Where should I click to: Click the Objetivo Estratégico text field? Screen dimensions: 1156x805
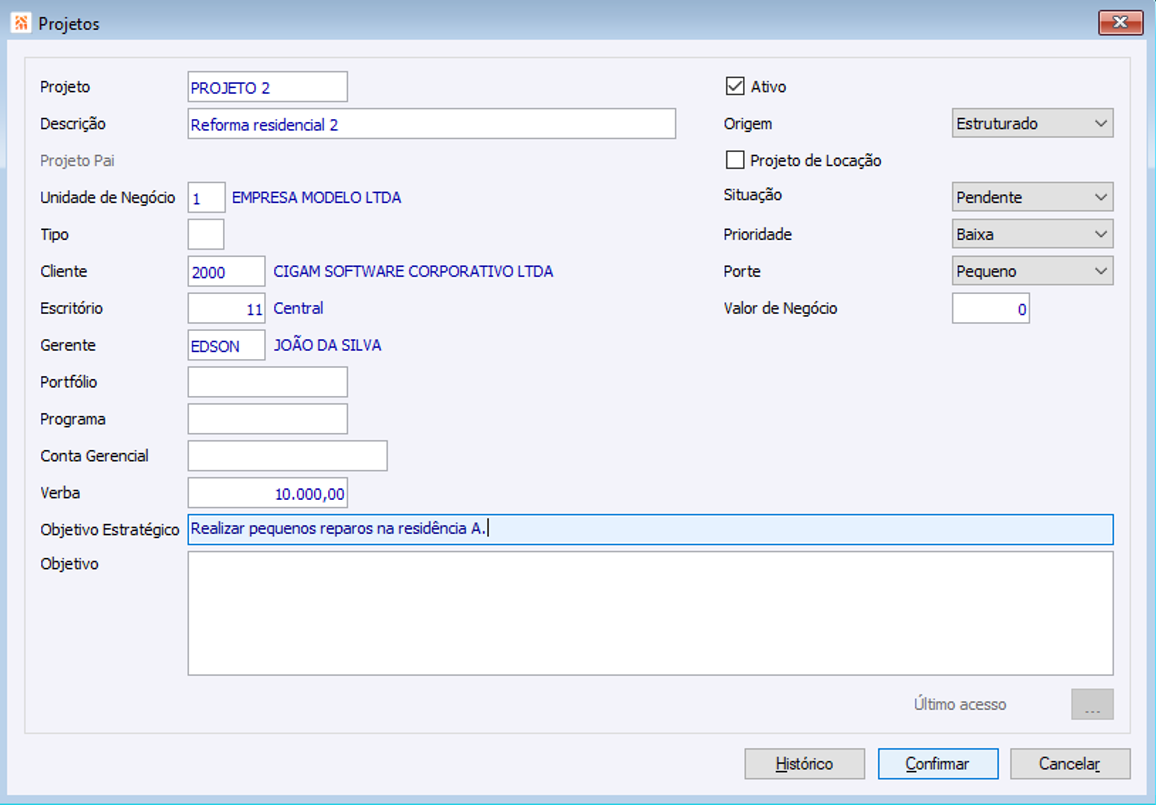click(x=650, y=529)
